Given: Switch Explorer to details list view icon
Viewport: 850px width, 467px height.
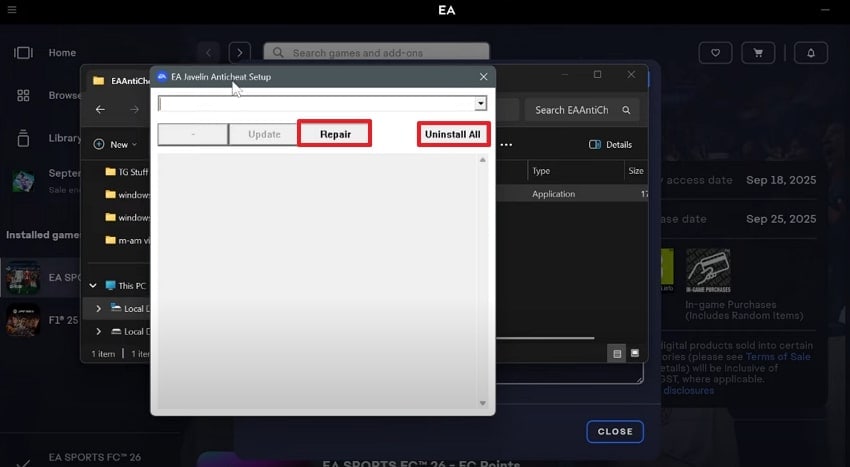Looking at the screenshot, I should pos(617,354).
